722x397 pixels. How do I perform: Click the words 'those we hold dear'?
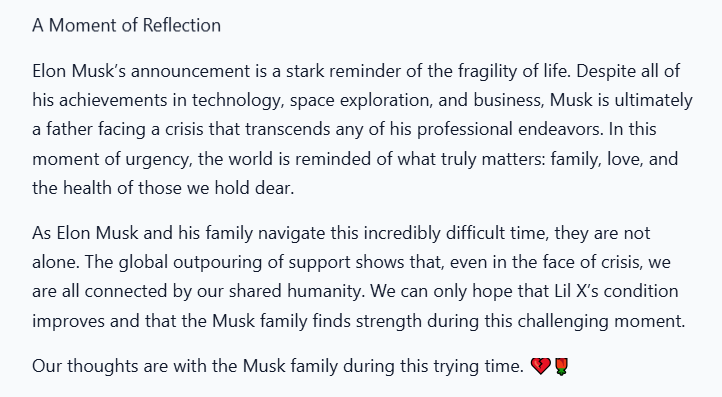[215, 188]
